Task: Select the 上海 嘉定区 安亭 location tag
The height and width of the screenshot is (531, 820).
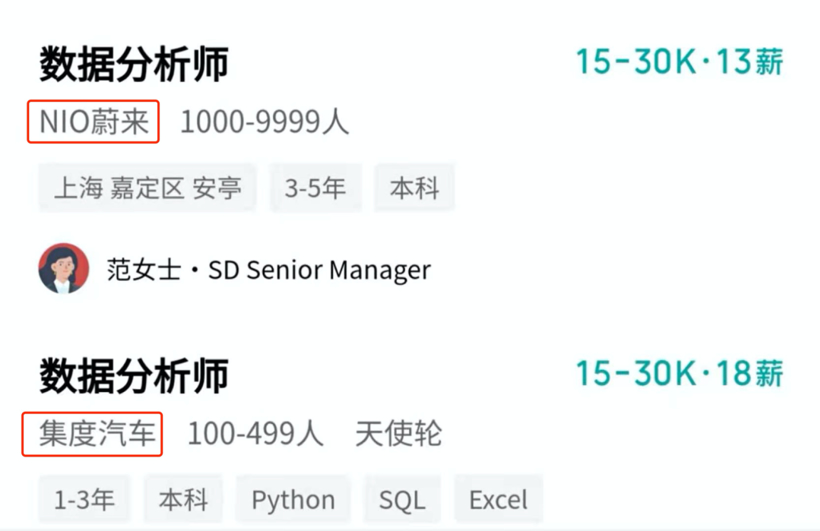Action: click(x=147, y=188)
